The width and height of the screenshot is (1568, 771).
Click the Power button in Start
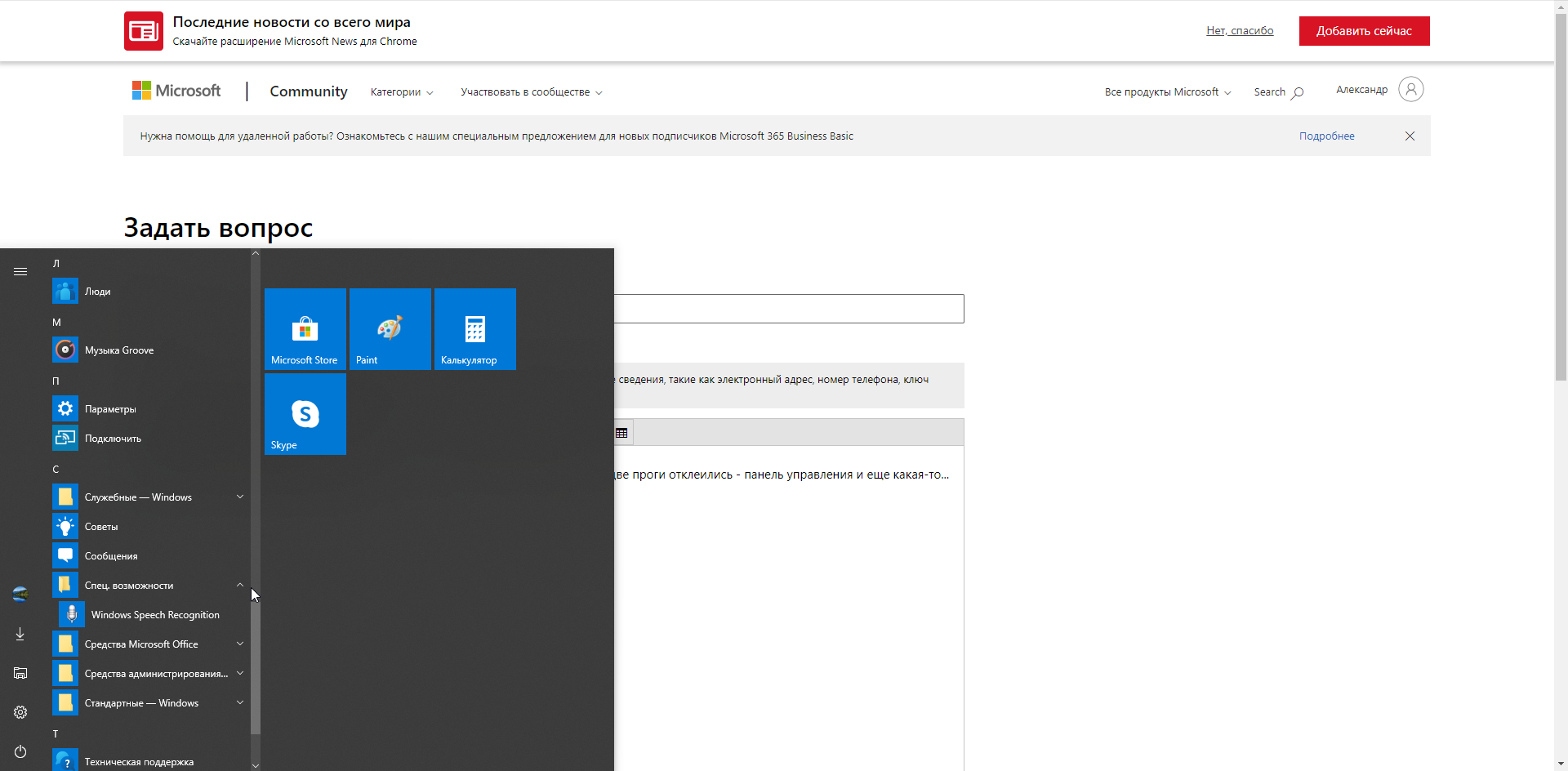coord(20,751)
